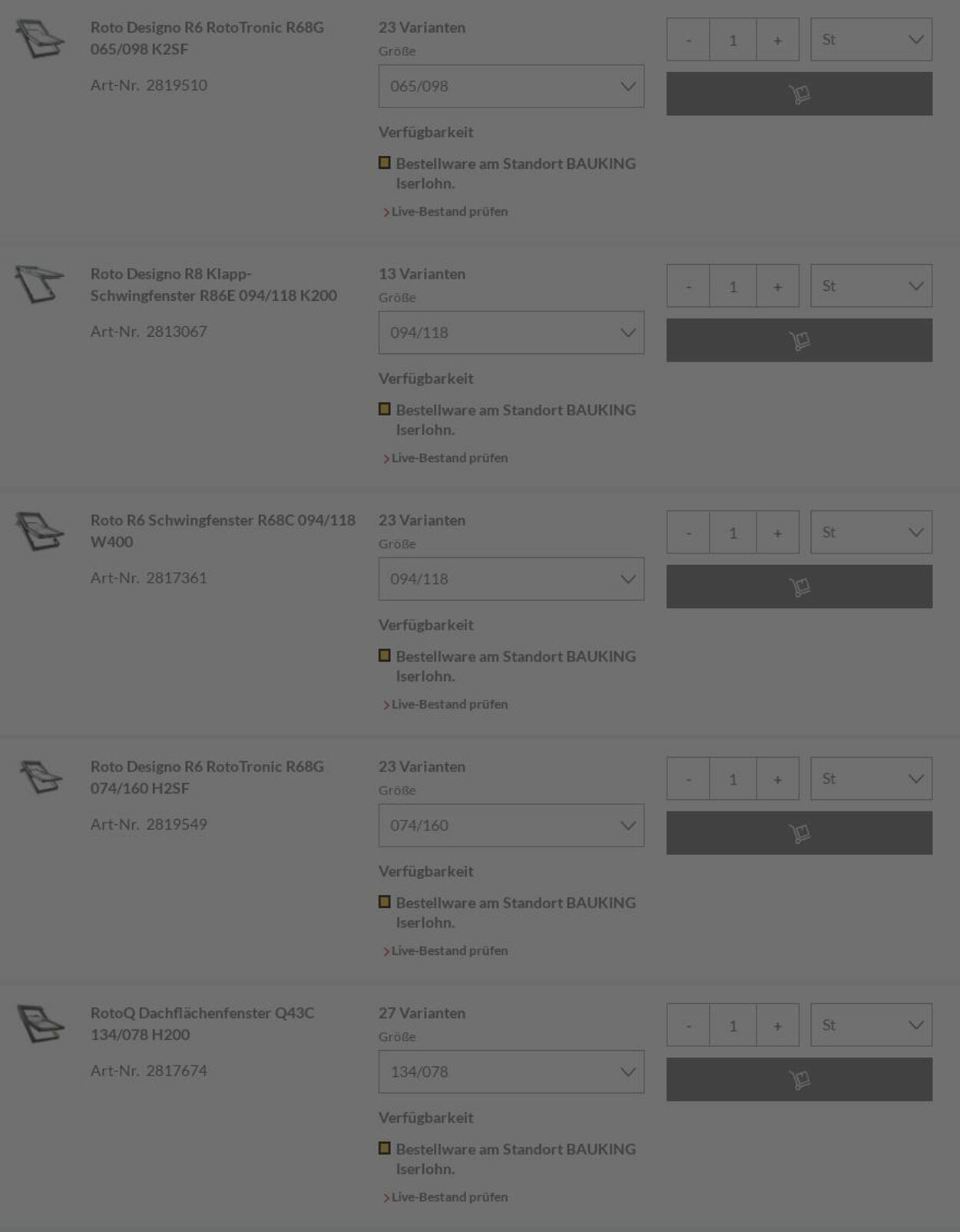
Task: Add Roto R68C 094/118 W400 to cart
Action: [x=799, y=586]
